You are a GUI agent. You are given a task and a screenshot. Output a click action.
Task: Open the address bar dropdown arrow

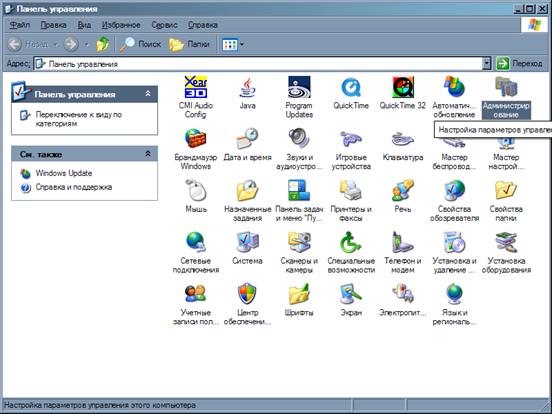tap(487, 64)
